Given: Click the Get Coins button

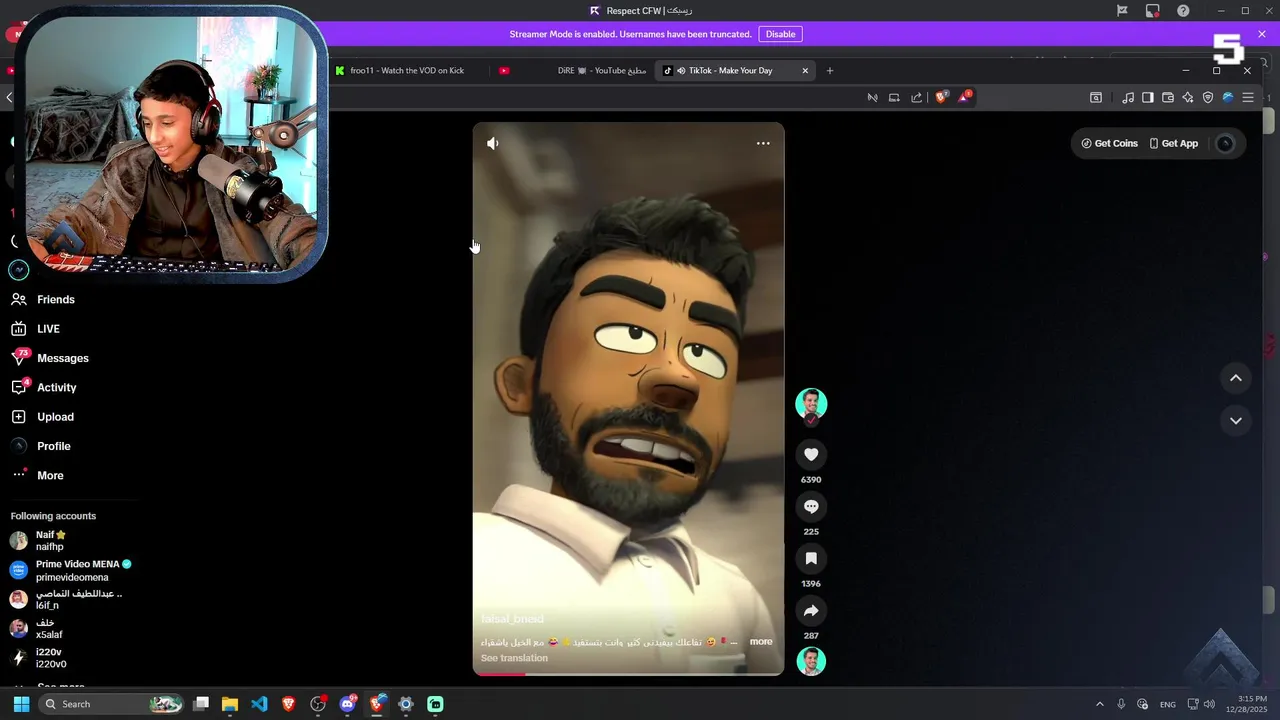Looking at the screenshot, I should point(1109,143).
